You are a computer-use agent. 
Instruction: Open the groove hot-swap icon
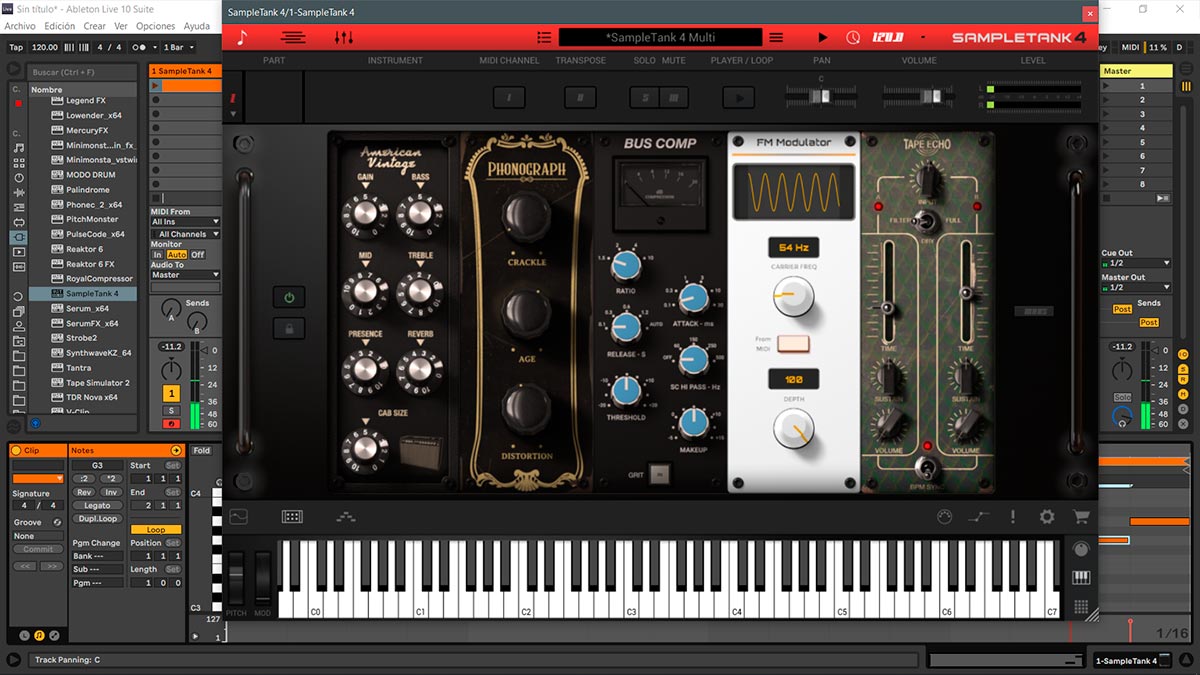tap(57, 522)
